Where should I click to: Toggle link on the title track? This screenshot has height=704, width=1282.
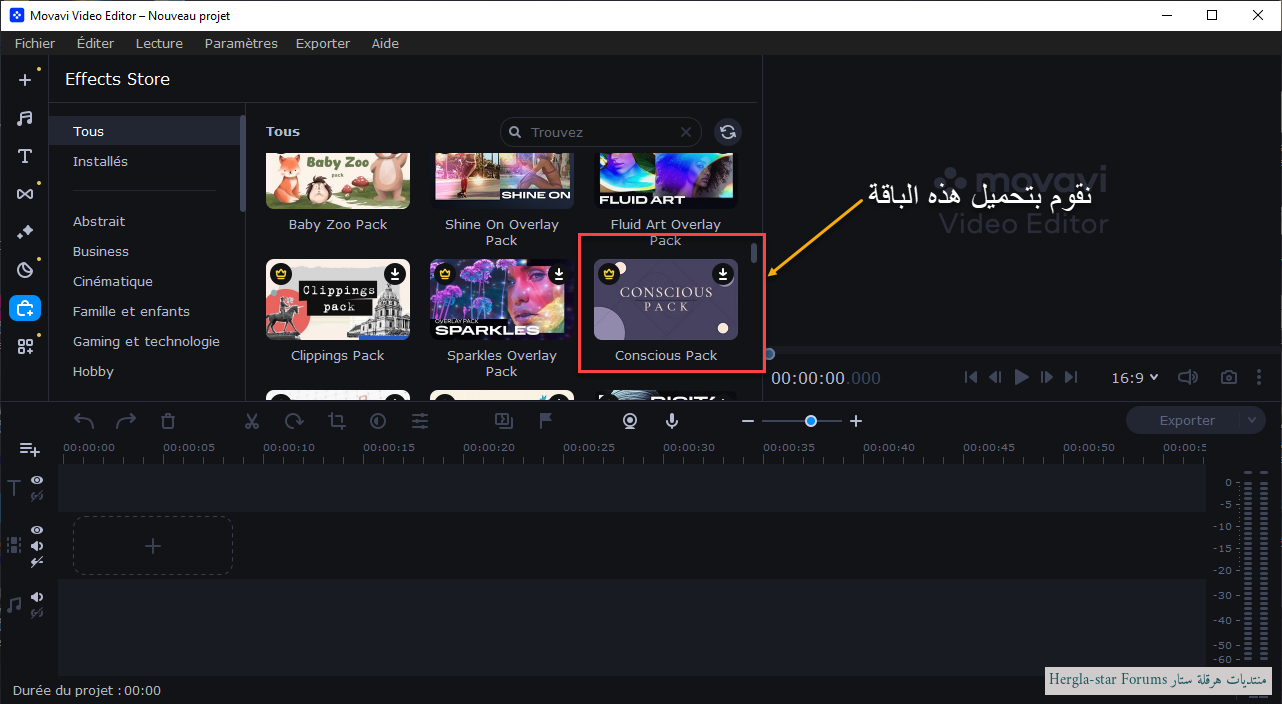pyautogui.click(x=37, y=496)
